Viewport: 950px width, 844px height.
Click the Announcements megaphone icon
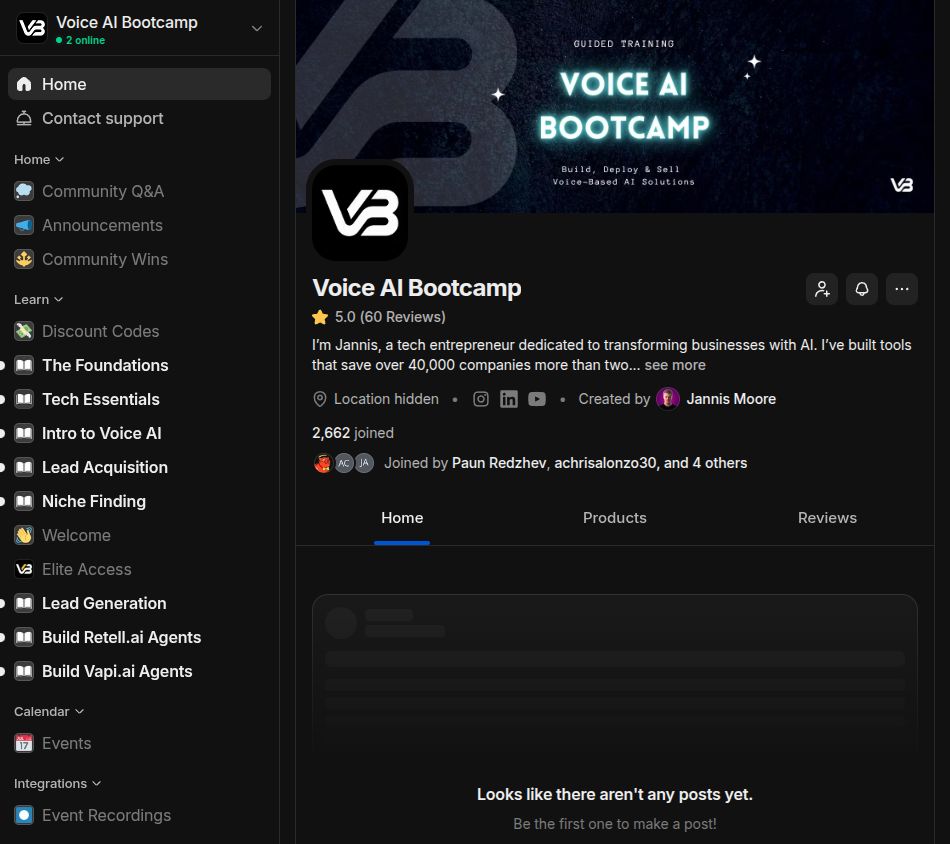pyautogui.click(x=24, y=225)
